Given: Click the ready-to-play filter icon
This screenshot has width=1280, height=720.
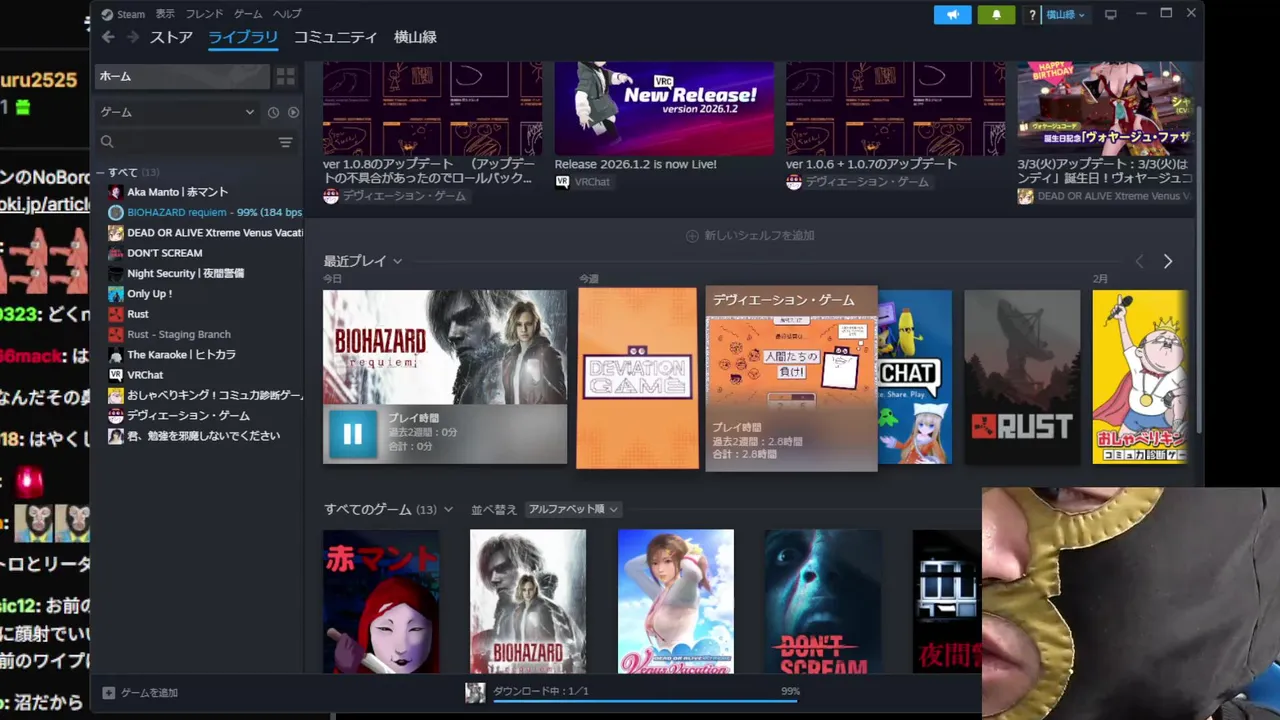Looking at the screenshot, I should click(293, 113).
